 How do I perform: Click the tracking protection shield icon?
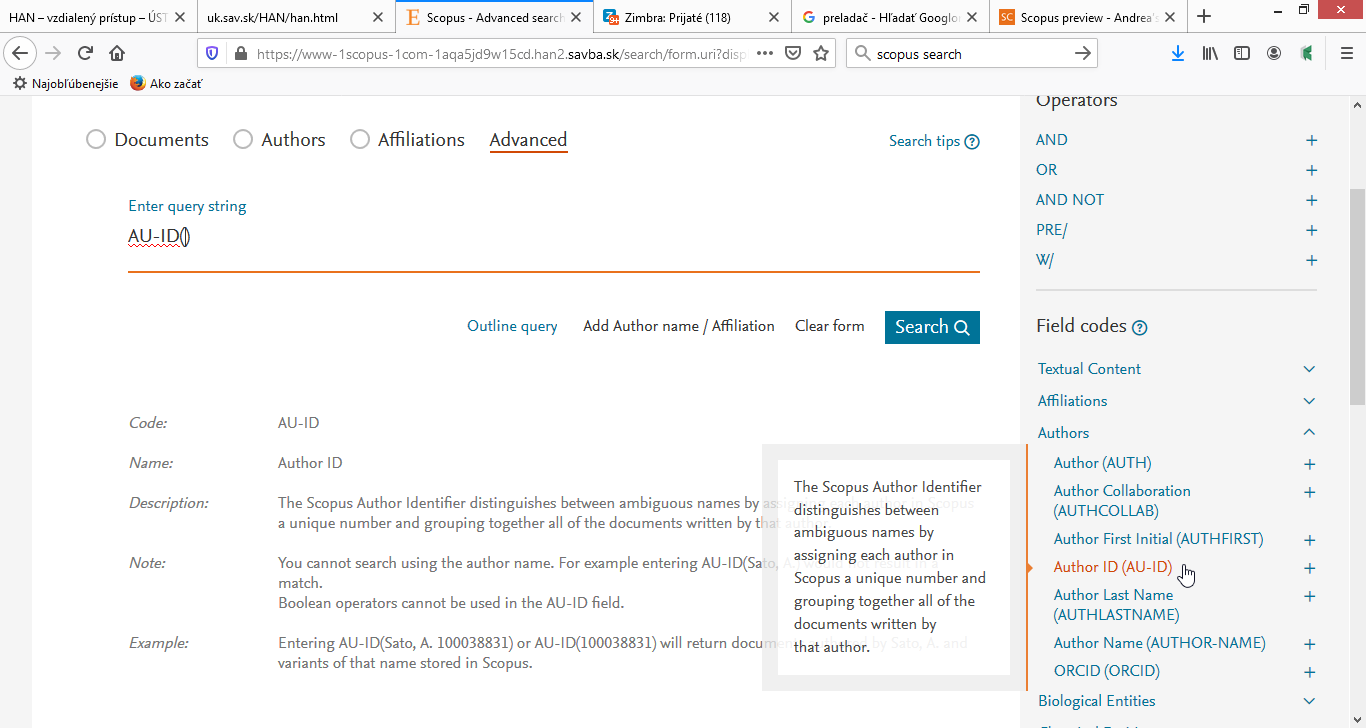pos(212,53)
